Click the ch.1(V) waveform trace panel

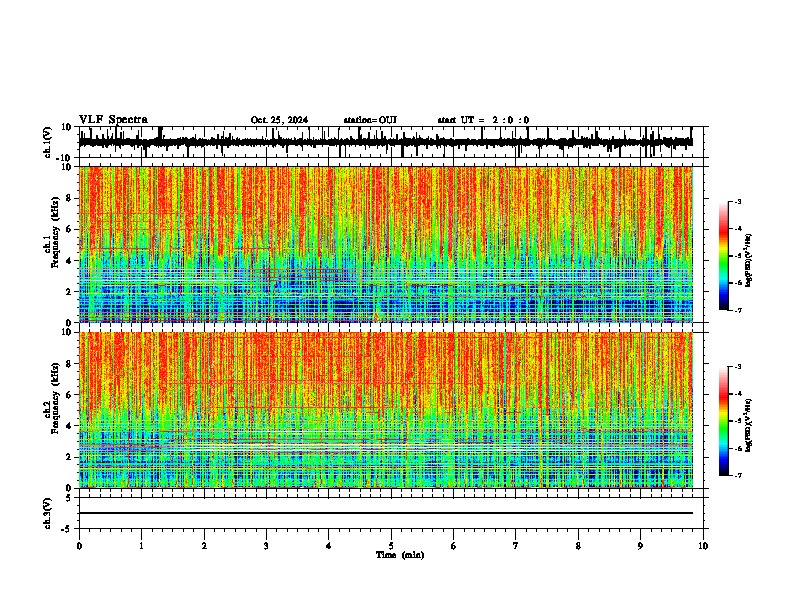click(x=391, y=142)
